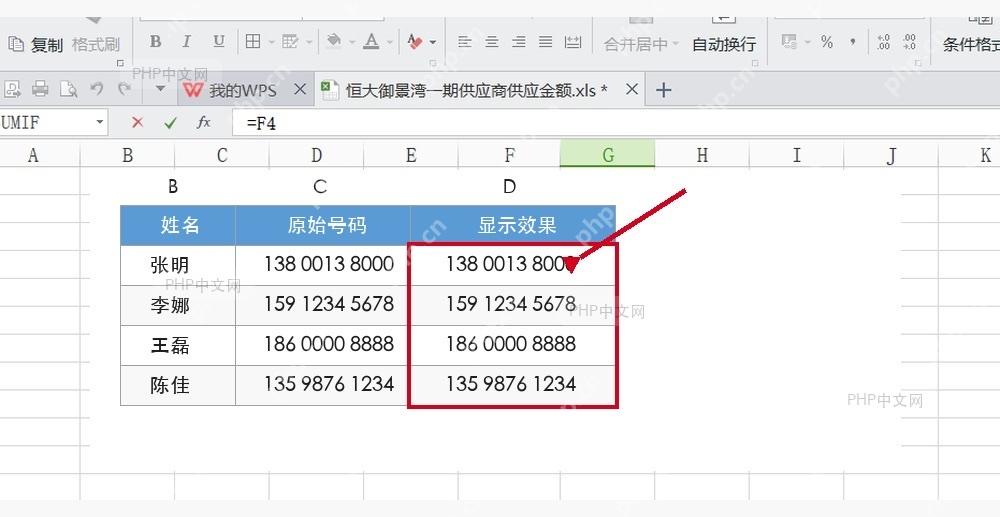1000x517 pixels.
Task: Toggle italic formatting
Action: pos(187,41)
